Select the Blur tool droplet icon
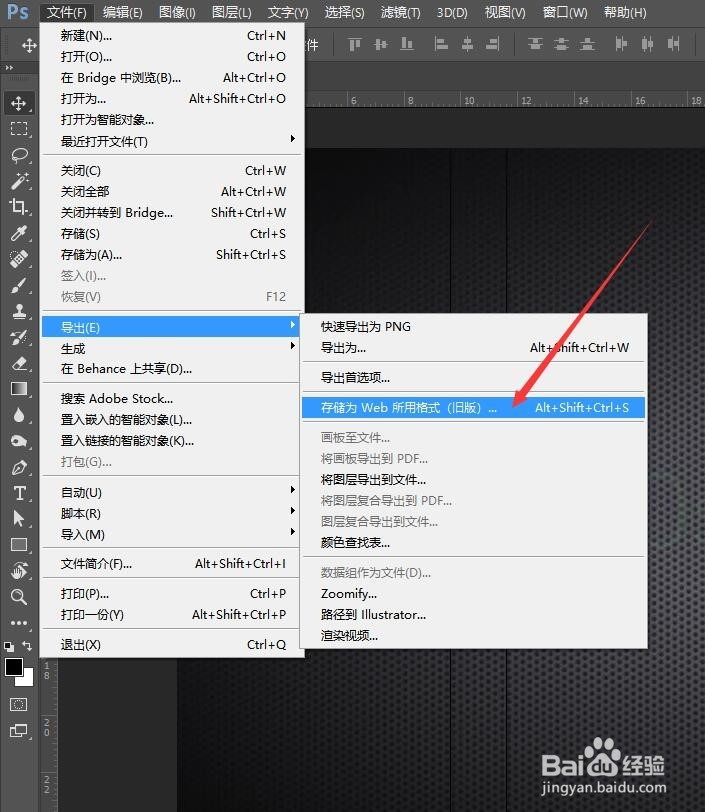 (19, 415)
